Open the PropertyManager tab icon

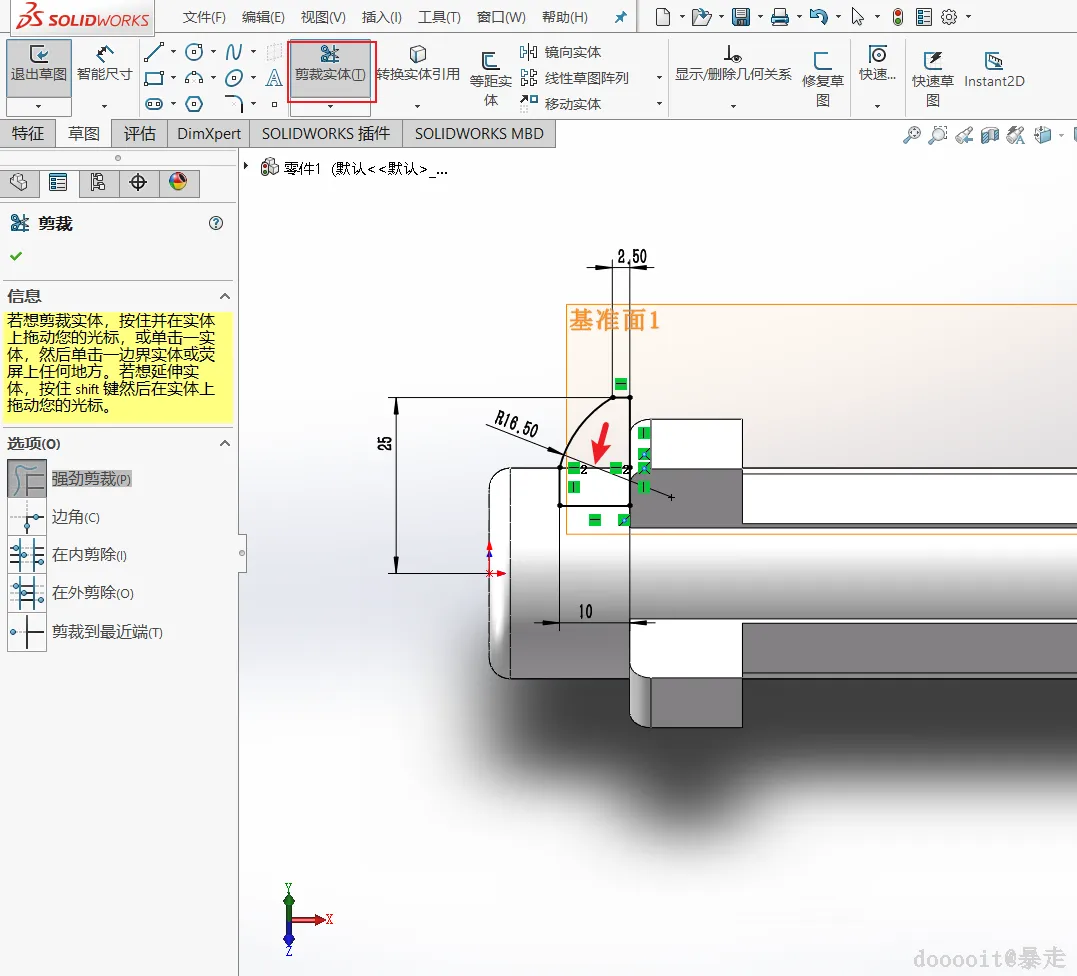pos(58,183)
